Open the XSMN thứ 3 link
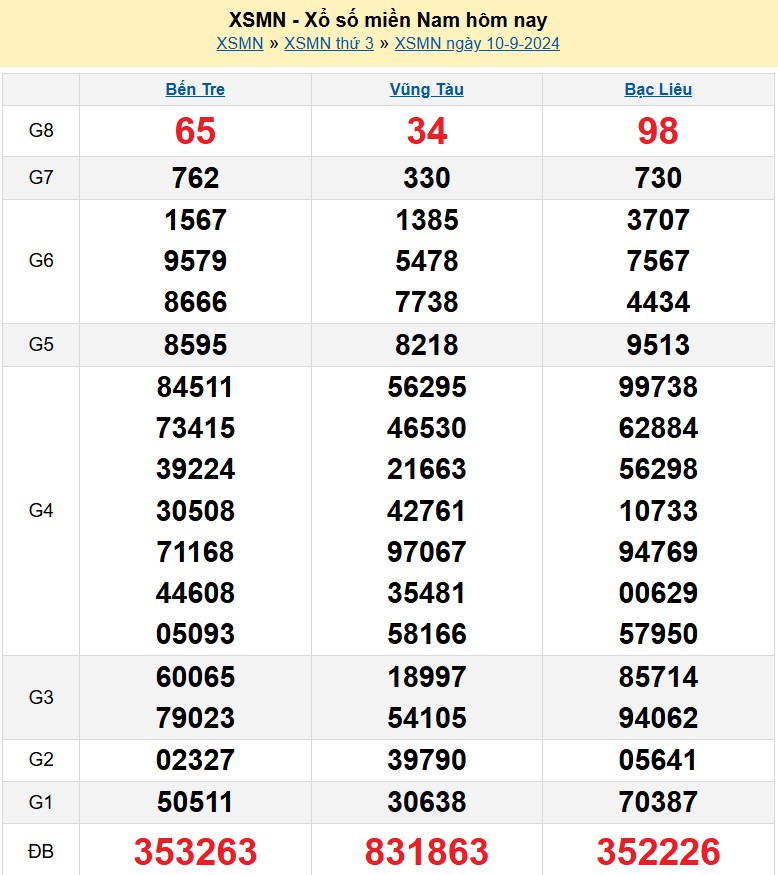 329,43
